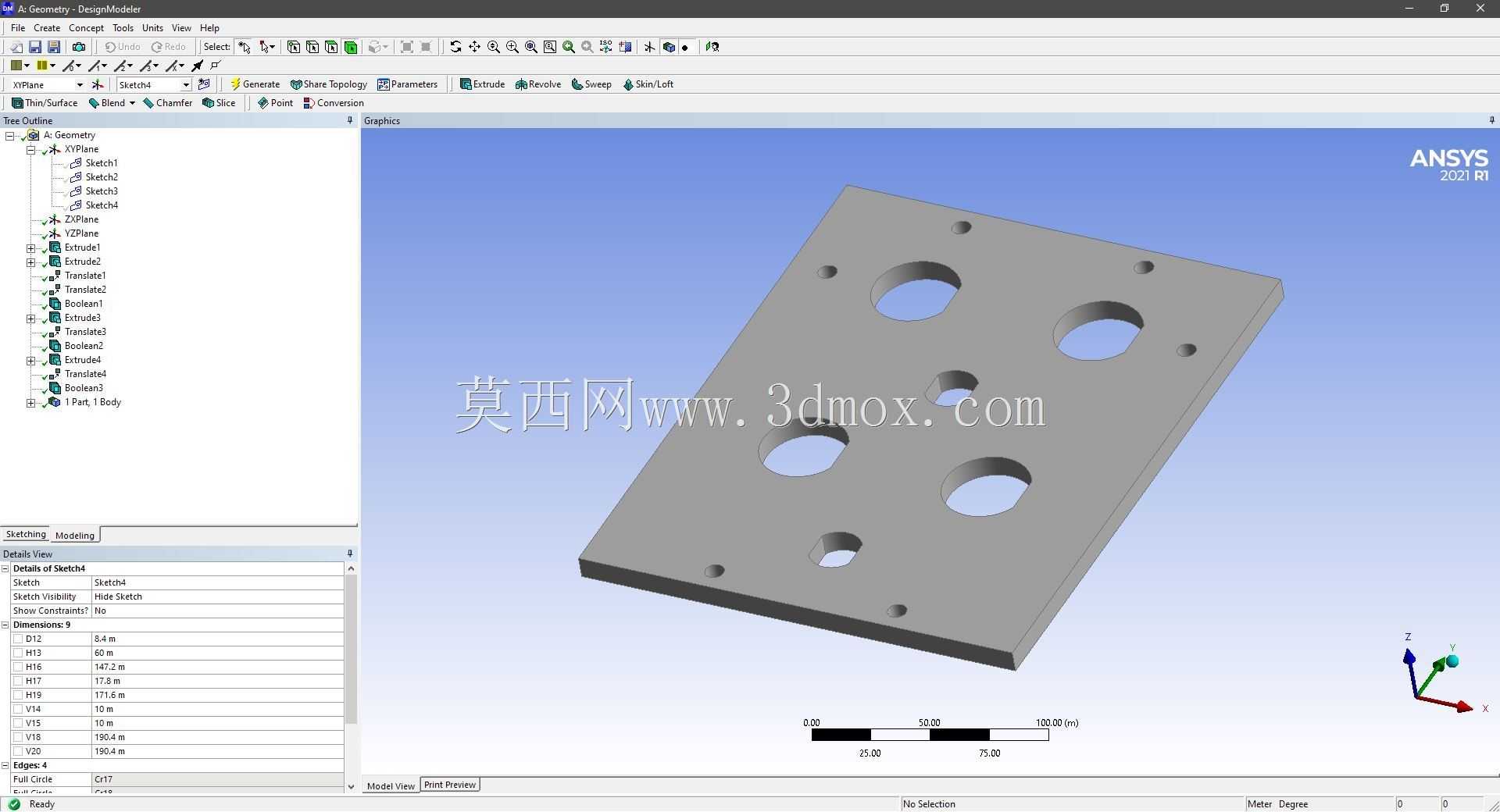This screenshot has width=1500, height=812.
Task: Click the Conversion tool
Action: pos(334,103)
